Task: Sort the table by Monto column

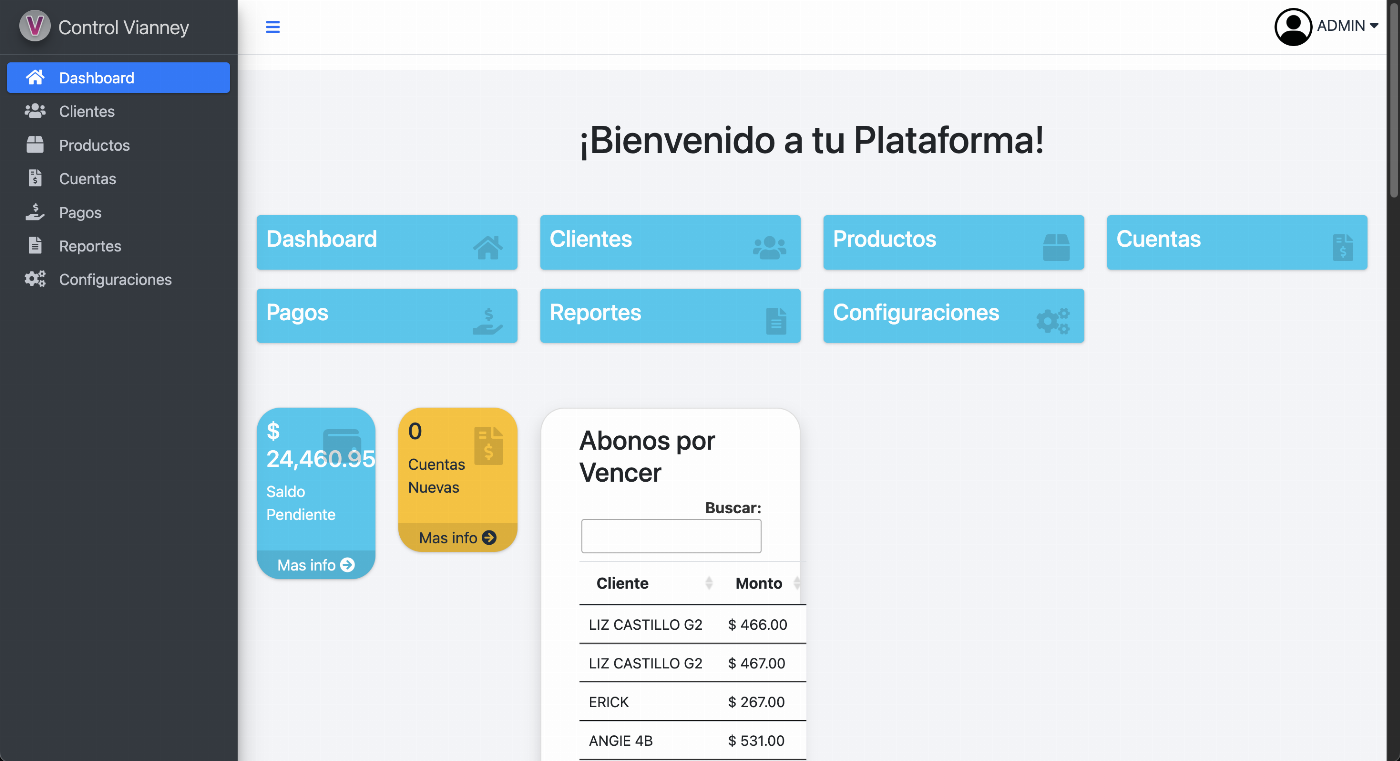Action: click(759, 583)
